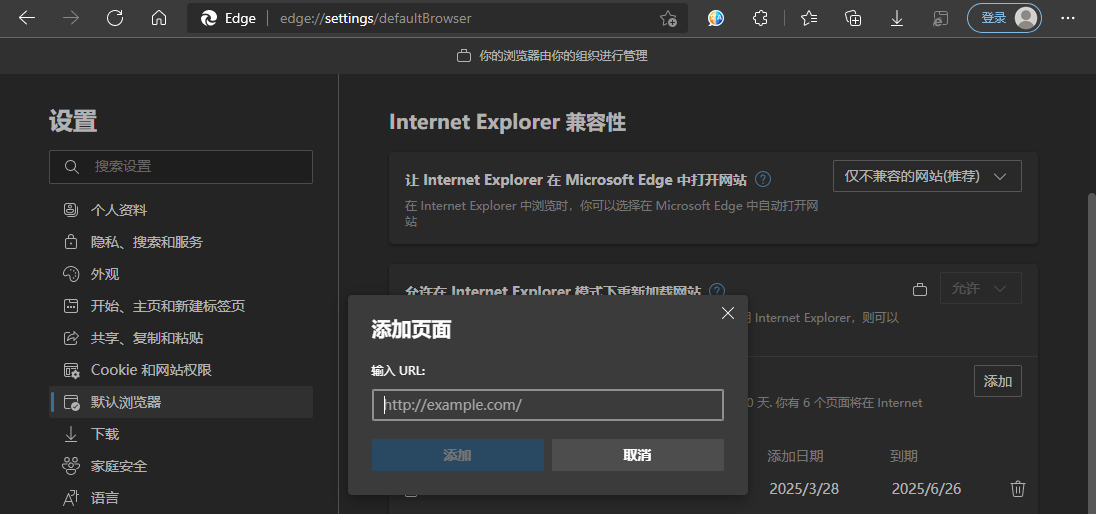Click the Edge logo in address bar
Image resolution: width=1096 pixels, height=514 pixels.
pos(209,19)
